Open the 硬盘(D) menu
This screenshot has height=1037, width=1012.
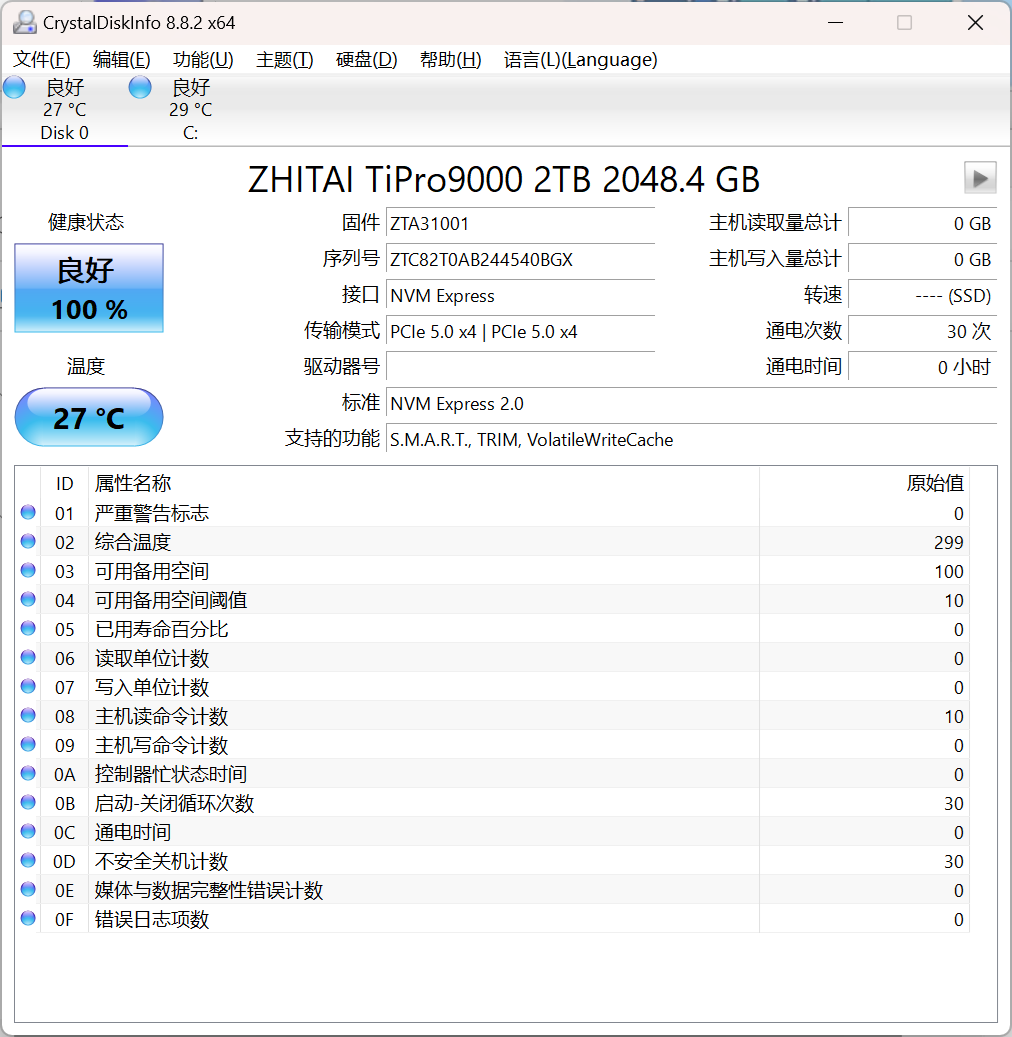(x=366, y=60)
